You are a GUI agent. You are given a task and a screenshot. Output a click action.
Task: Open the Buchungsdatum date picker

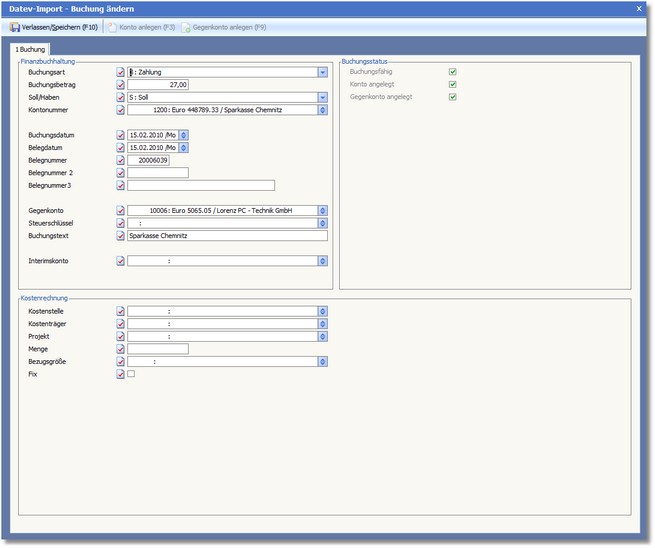(x=184, y=135)
